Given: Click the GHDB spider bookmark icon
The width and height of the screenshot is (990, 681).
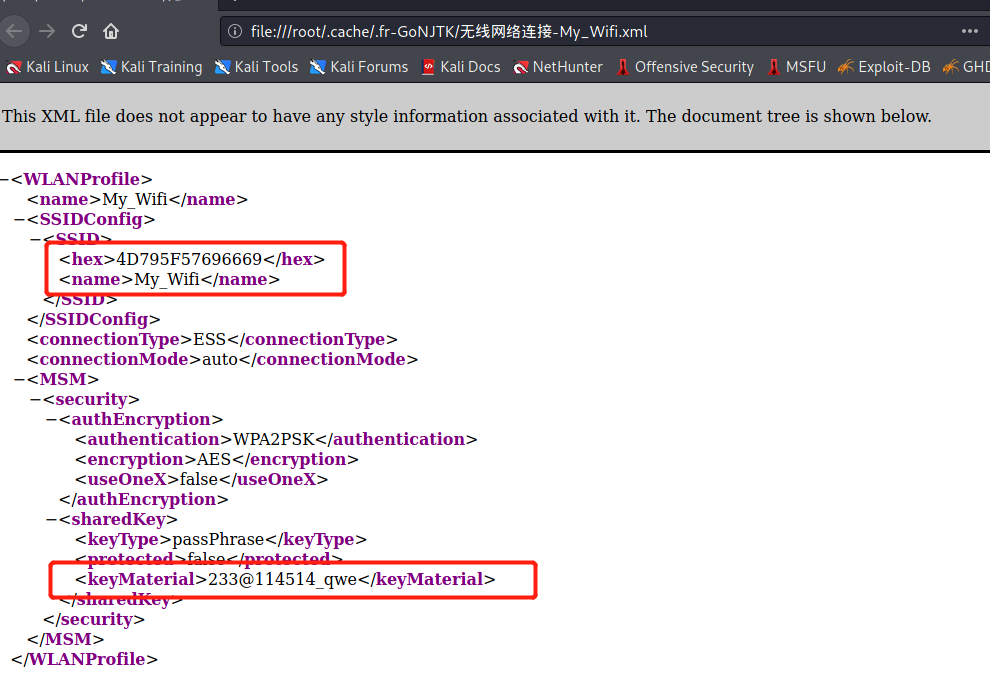Looking at the screenshot, I should tap(950, 67).
